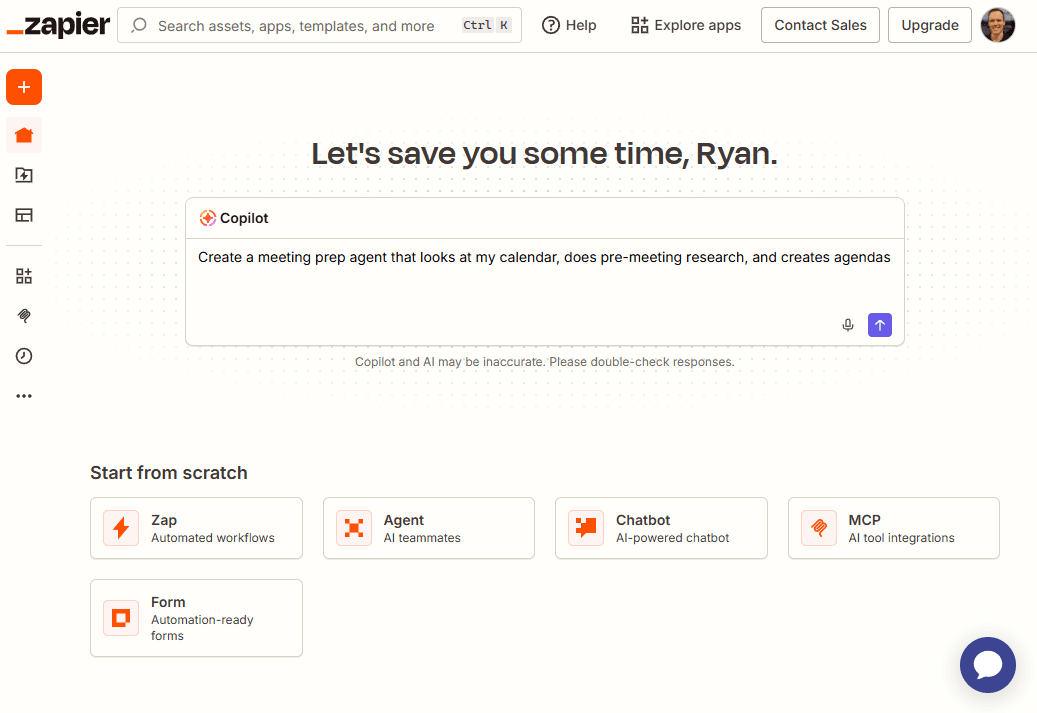Open the chat support bubble
1037x713 pixels.
(x=987, y=665)
